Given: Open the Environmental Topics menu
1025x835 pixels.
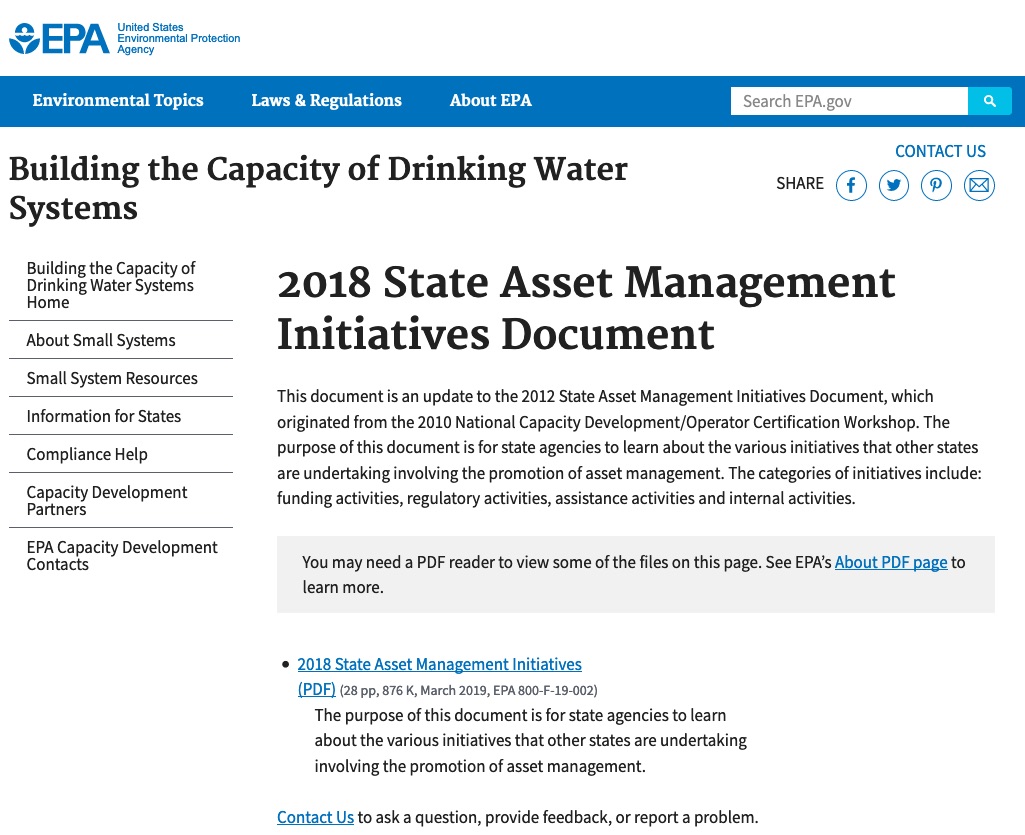Looking at the screenshot, I should (118, 101).
